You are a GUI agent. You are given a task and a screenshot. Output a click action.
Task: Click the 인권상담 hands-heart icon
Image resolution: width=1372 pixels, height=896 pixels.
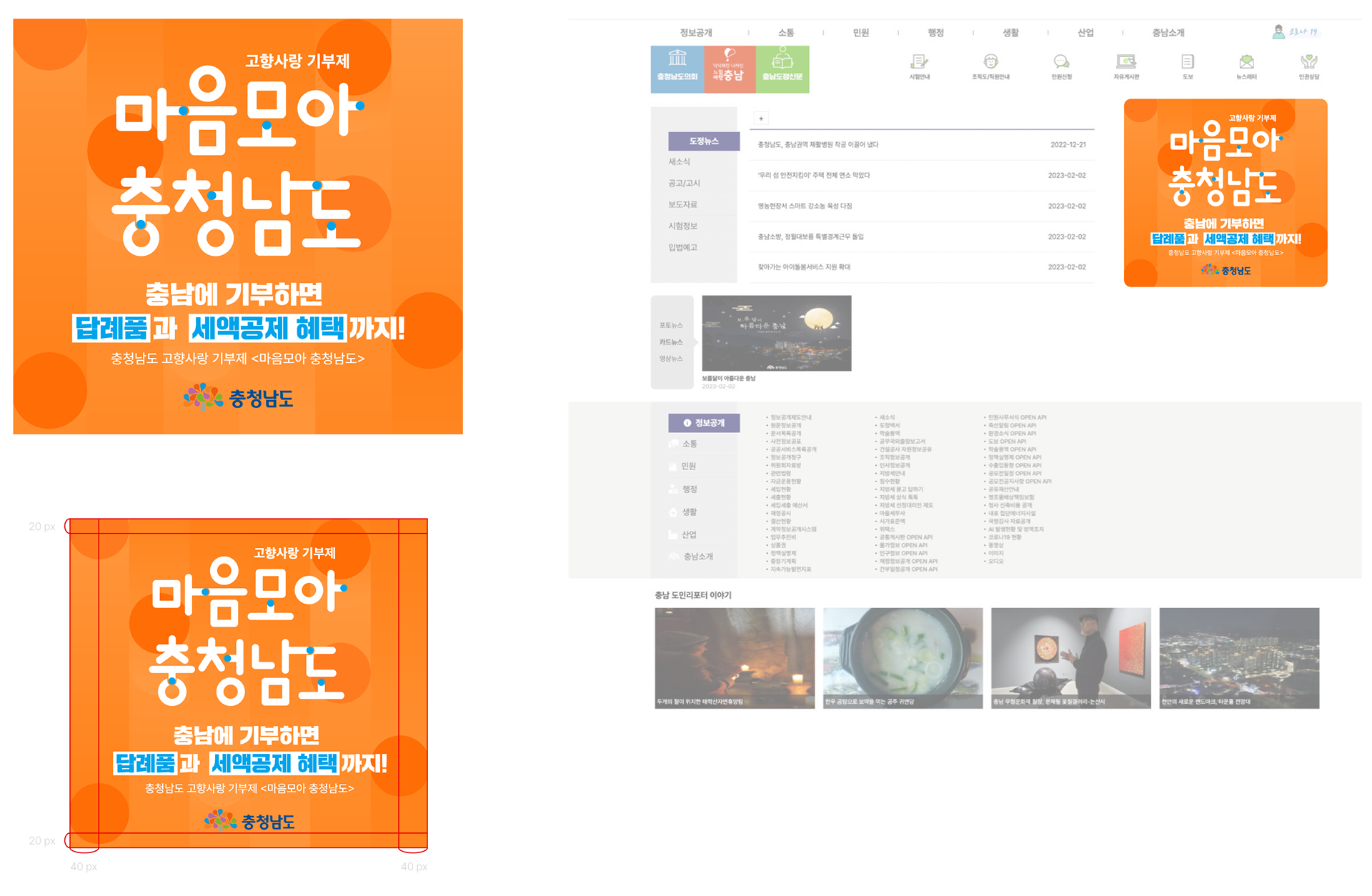[1308, 63]
